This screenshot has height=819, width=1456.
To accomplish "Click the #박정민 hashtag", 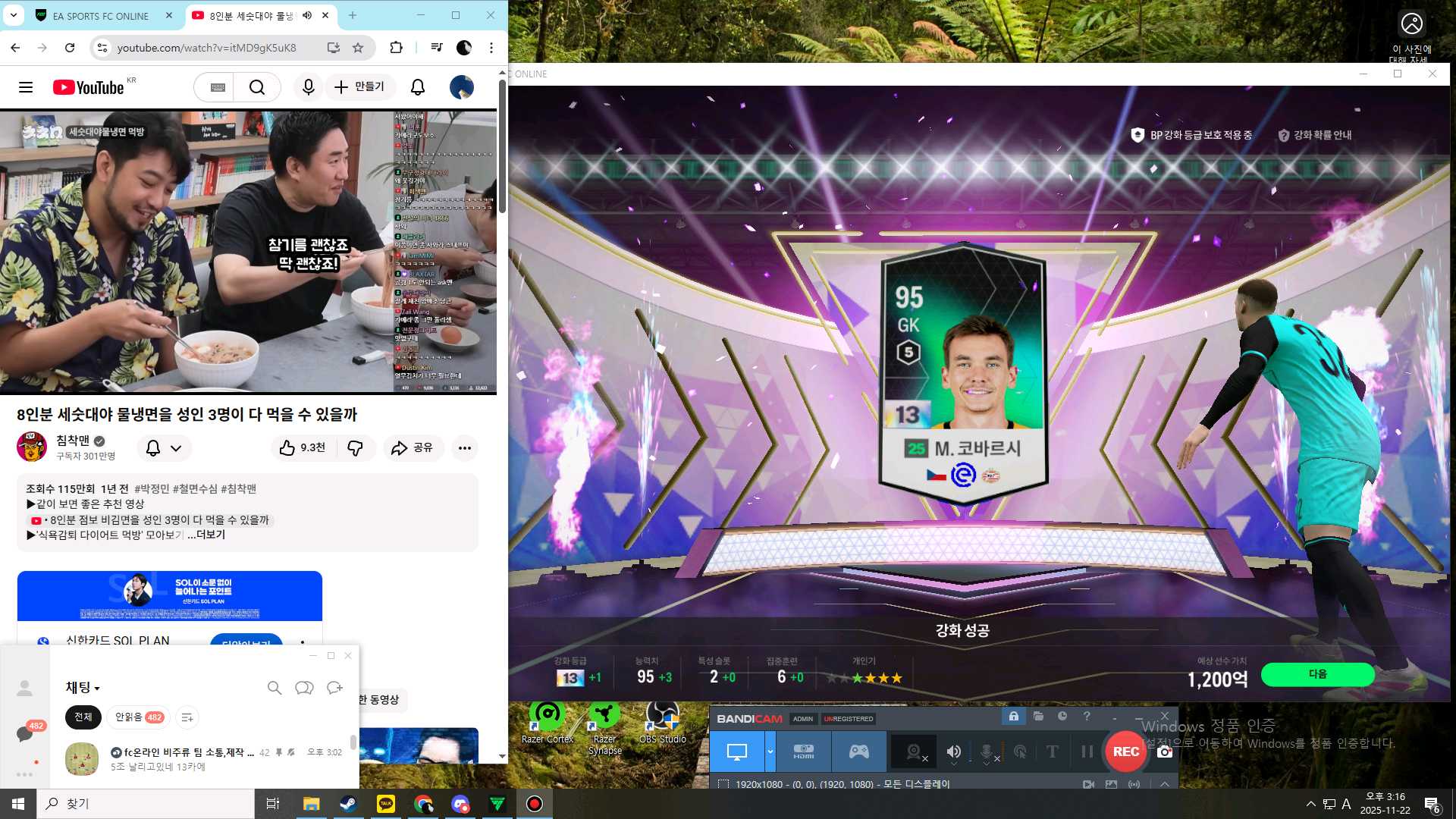I will pos(152,489).
